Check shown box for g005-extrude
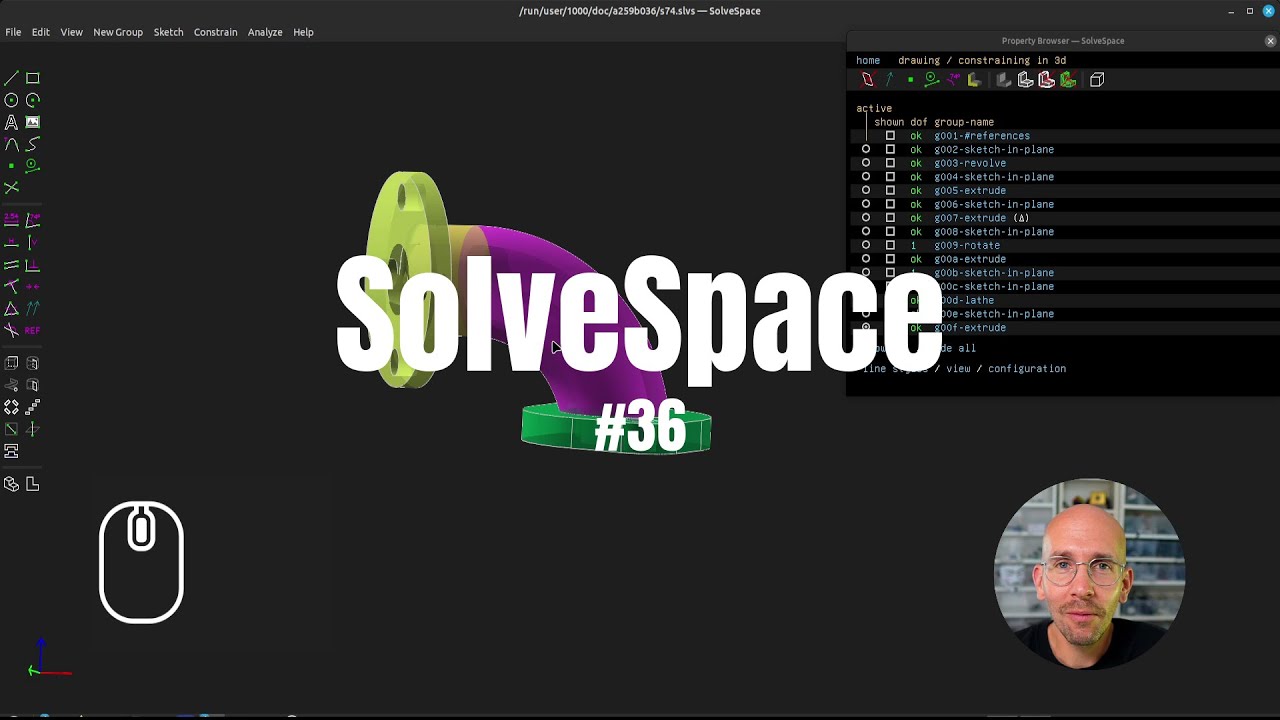This screenshot has width=1280, height=720. click(x=890, y=190)
